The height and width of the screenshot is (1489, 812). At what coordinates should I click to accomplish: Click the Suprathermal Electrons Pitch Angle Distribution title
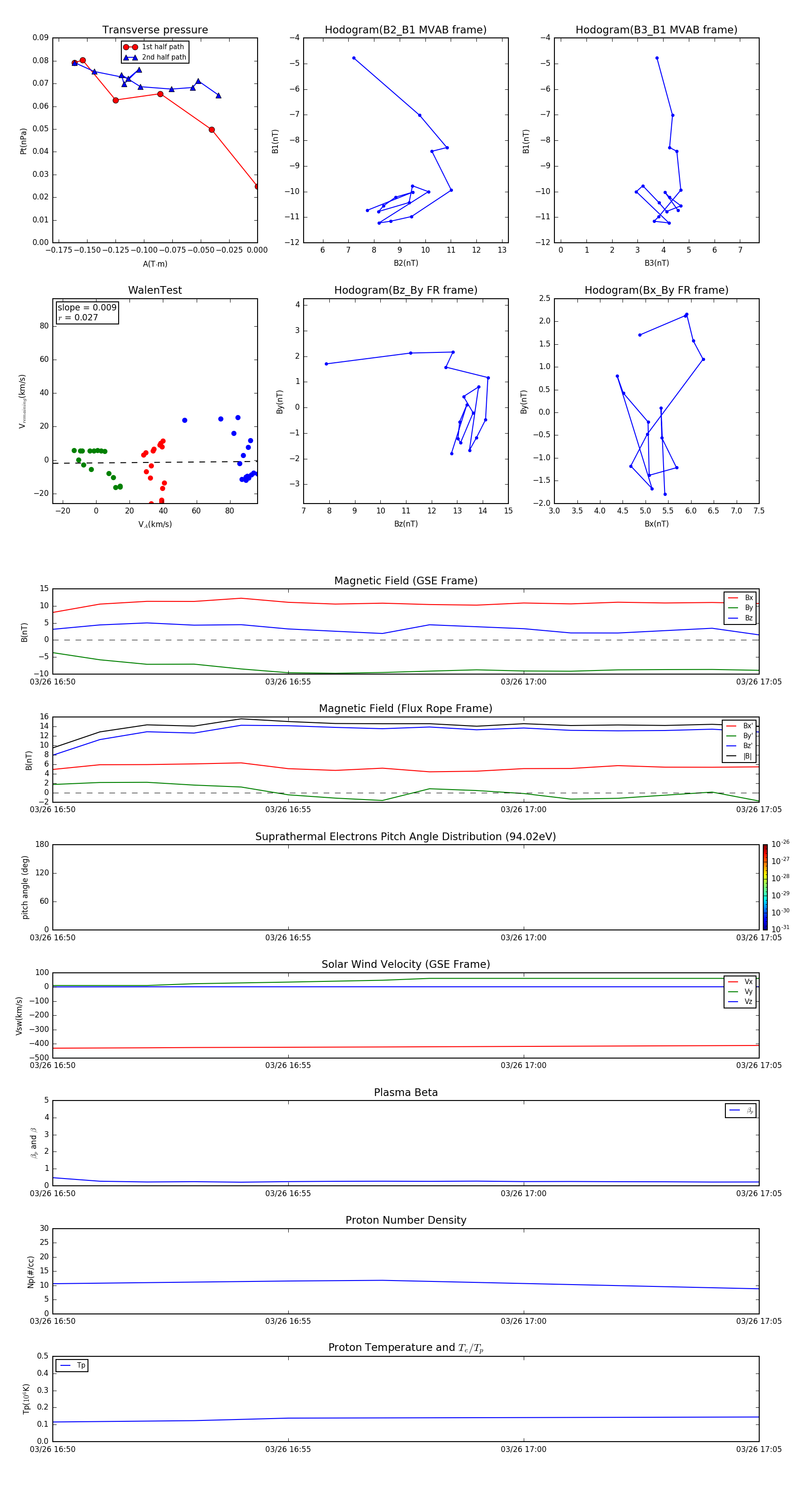[x=406, y=837]
